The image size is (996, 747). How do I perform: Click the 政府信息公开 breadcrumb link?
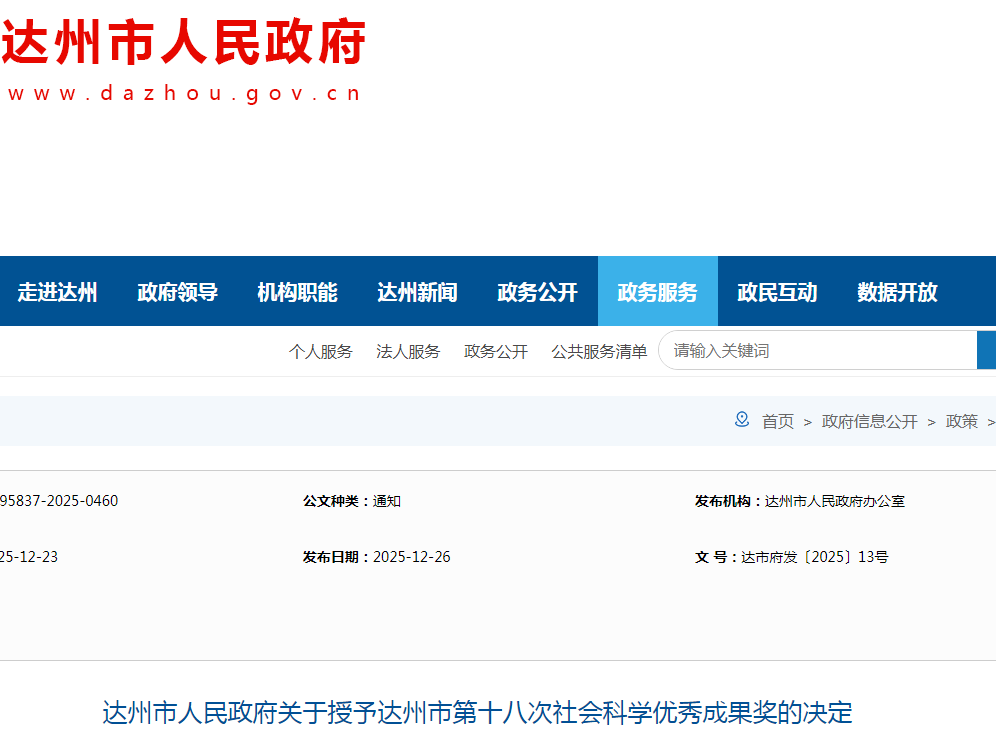(870, 422)
